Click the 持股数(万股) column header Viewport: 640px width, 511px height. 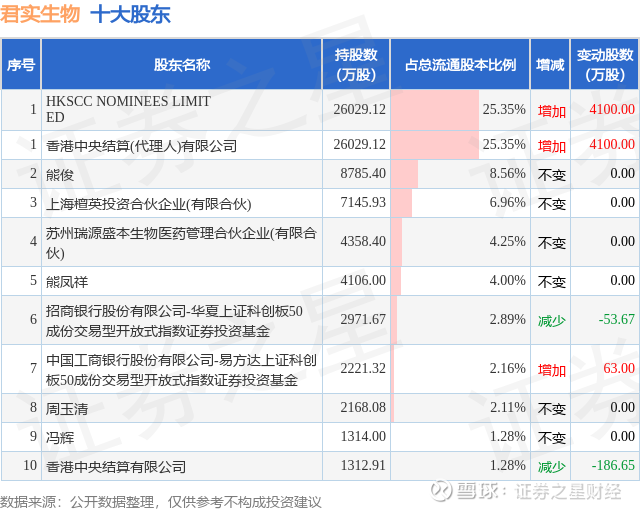tap(356, 64)
